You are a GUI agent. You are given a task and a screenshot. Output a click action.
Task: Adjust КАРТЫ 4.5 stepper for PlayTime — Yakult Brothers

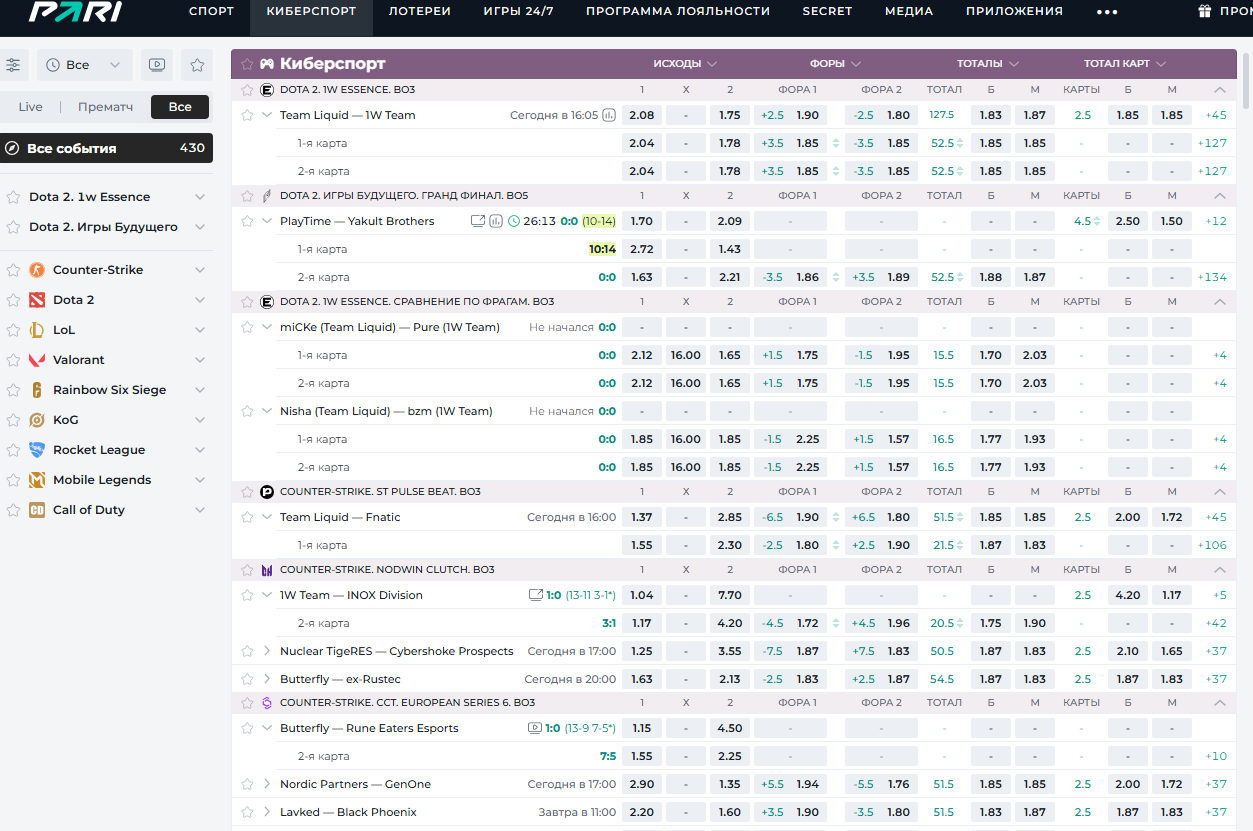click(x=1097, y=221)
